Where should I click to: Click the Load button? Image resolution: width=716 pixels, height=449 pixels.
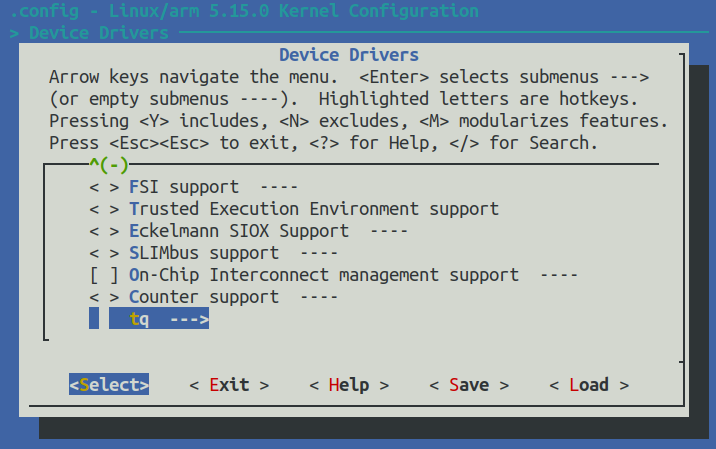589,385
